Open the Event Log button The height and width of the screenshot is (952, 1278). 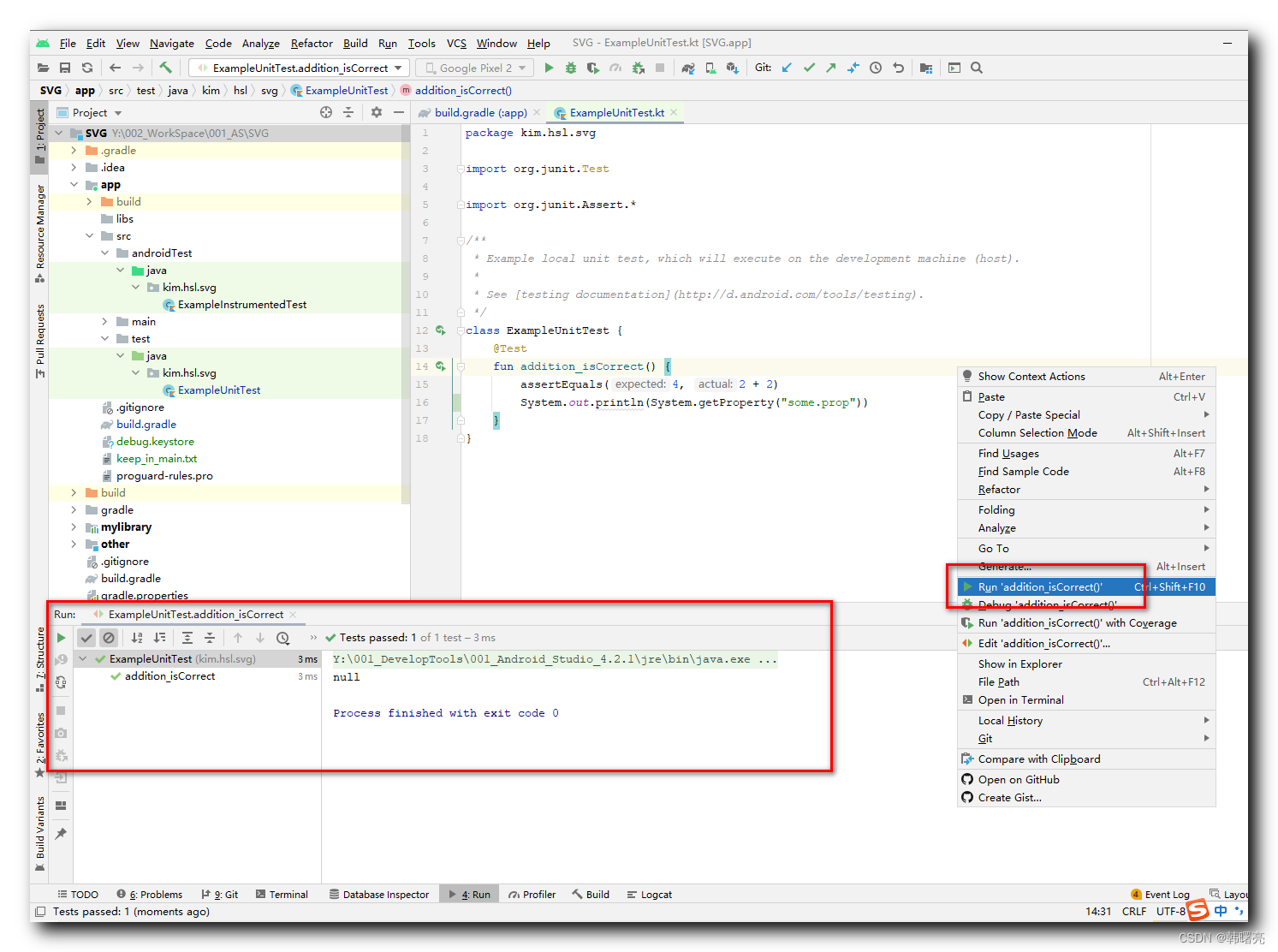click(x=1160, y=895)
